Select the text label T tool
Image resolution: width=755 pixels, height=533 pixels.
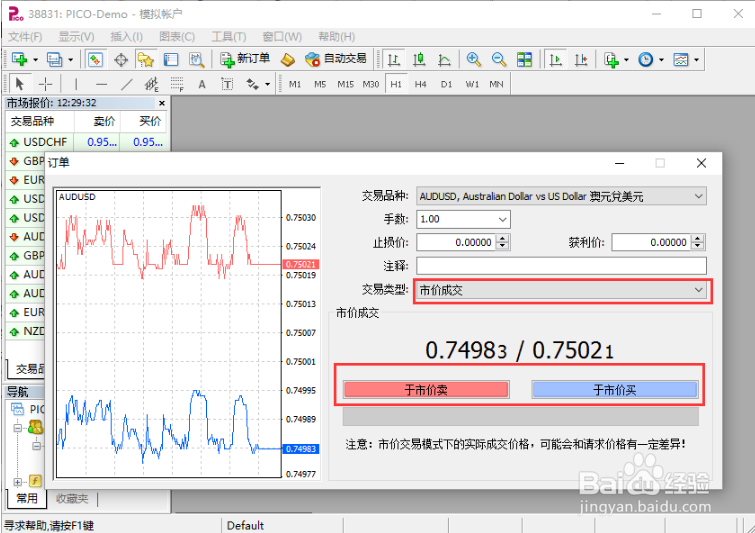[x=227, y=84]
